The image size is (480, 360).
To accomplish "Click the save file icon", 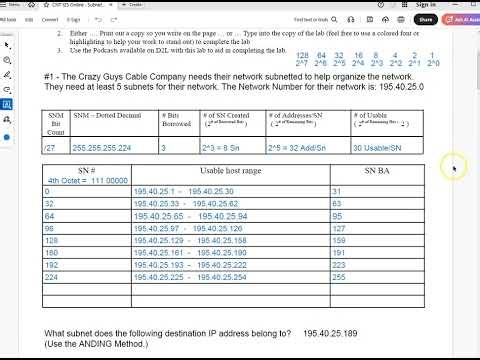I will click(370, 20).
